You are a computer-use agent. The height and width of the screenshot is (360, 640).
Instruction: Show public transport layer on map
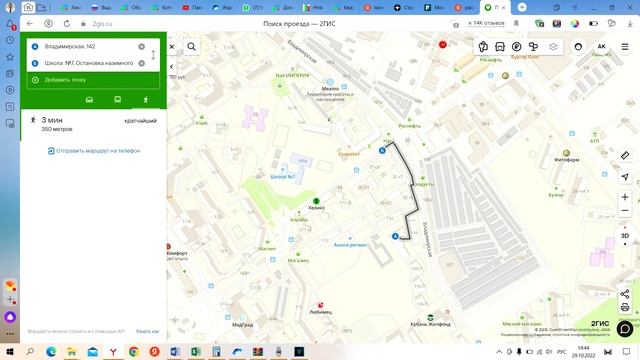coord(500,47)
